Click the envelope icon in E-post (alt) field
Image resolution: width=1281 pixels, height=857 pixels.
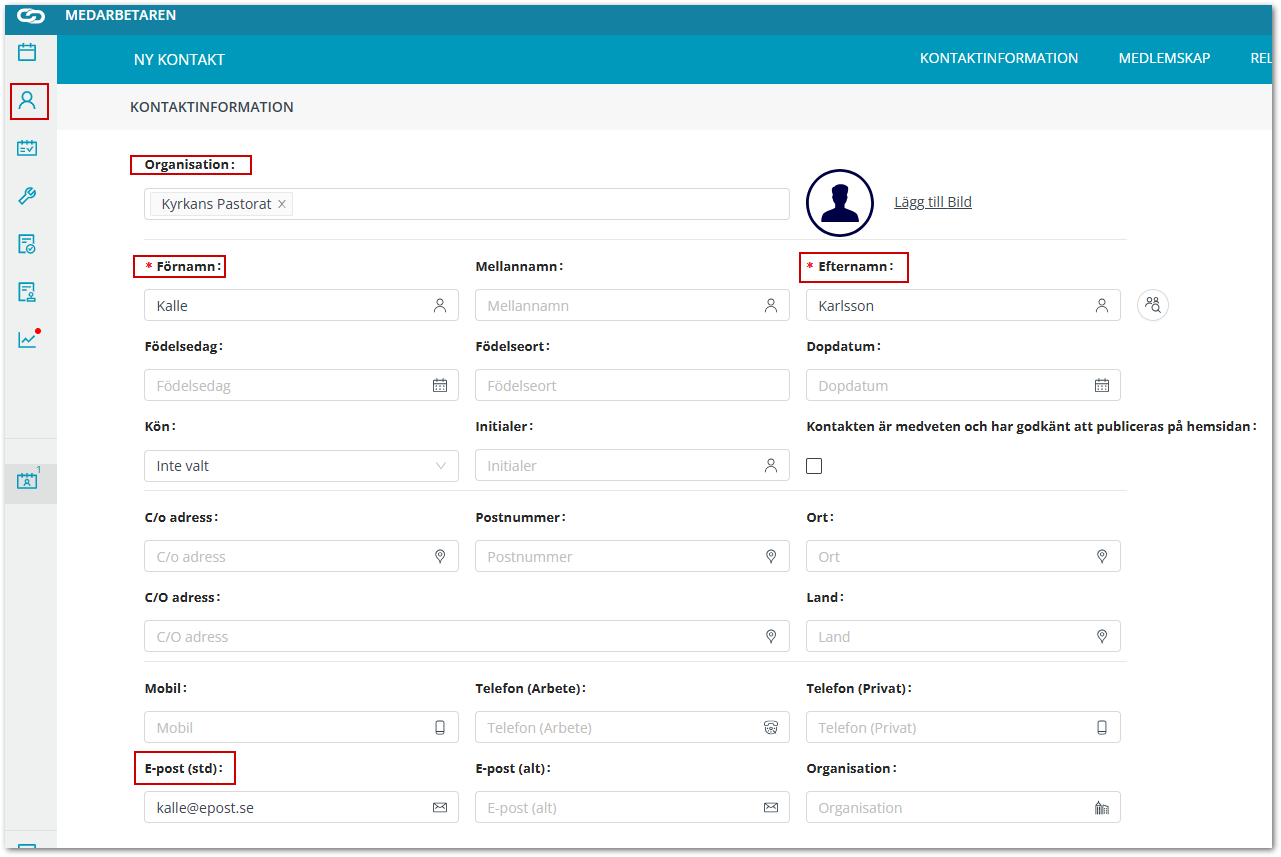[x=771, y=808]
